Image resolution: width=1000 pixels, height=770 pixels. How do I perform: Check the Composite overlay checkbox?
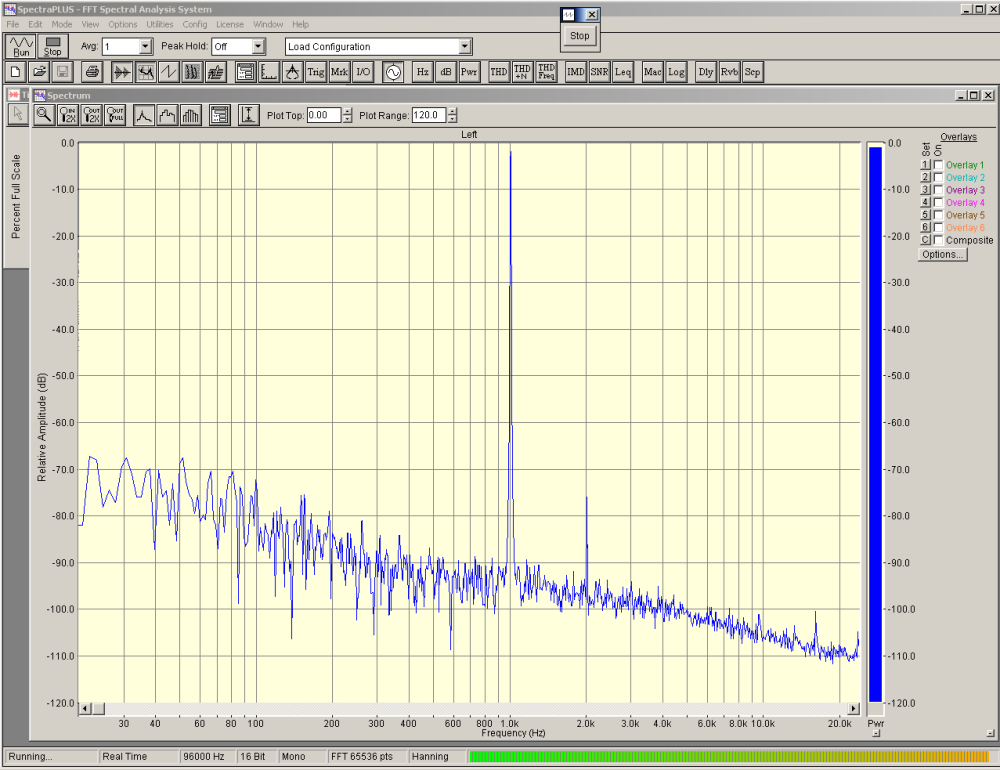[938, 240]
